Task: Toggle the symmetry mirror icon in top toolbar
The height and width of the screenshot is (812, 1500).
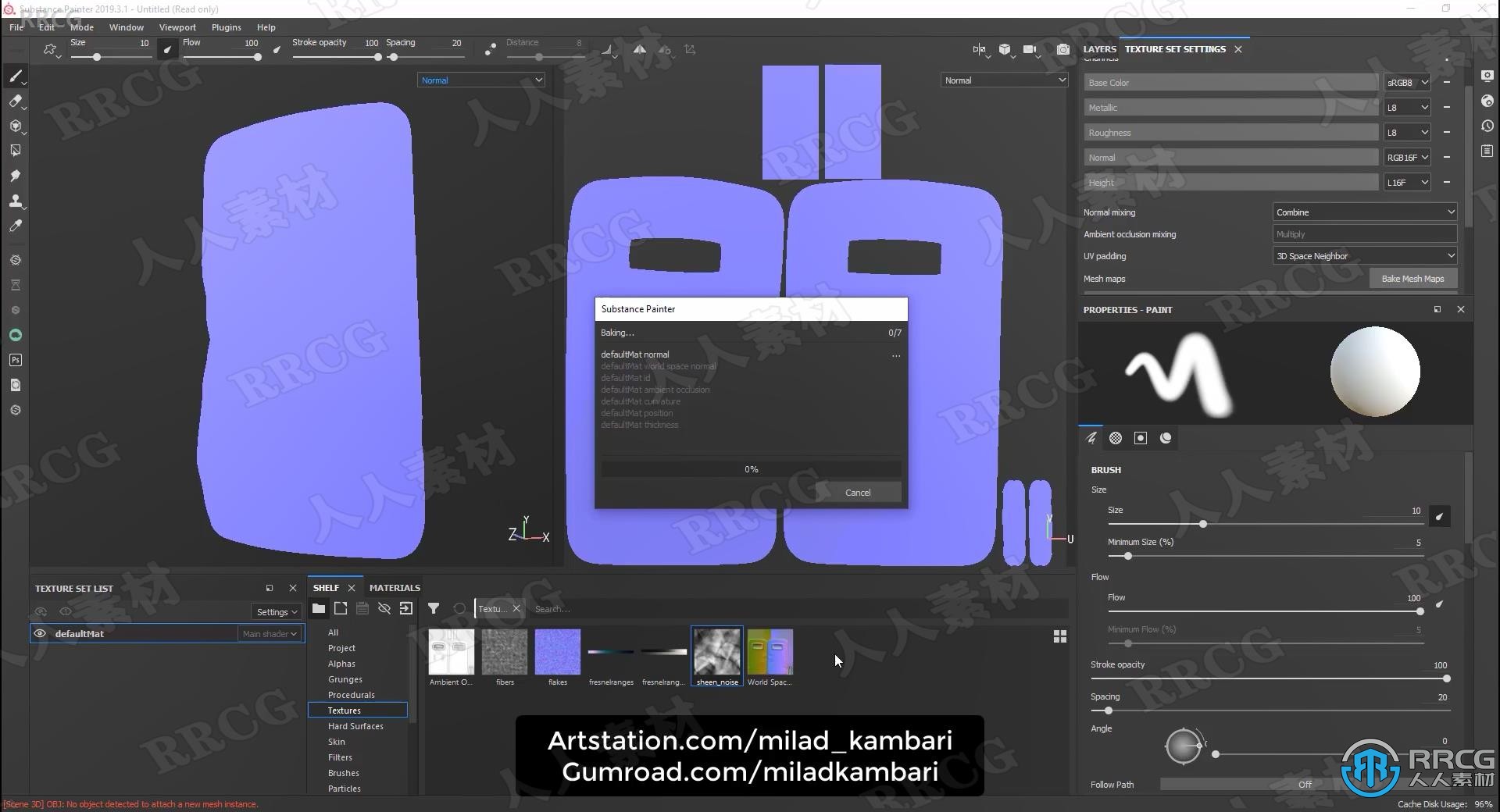Action: pos(640,49)
